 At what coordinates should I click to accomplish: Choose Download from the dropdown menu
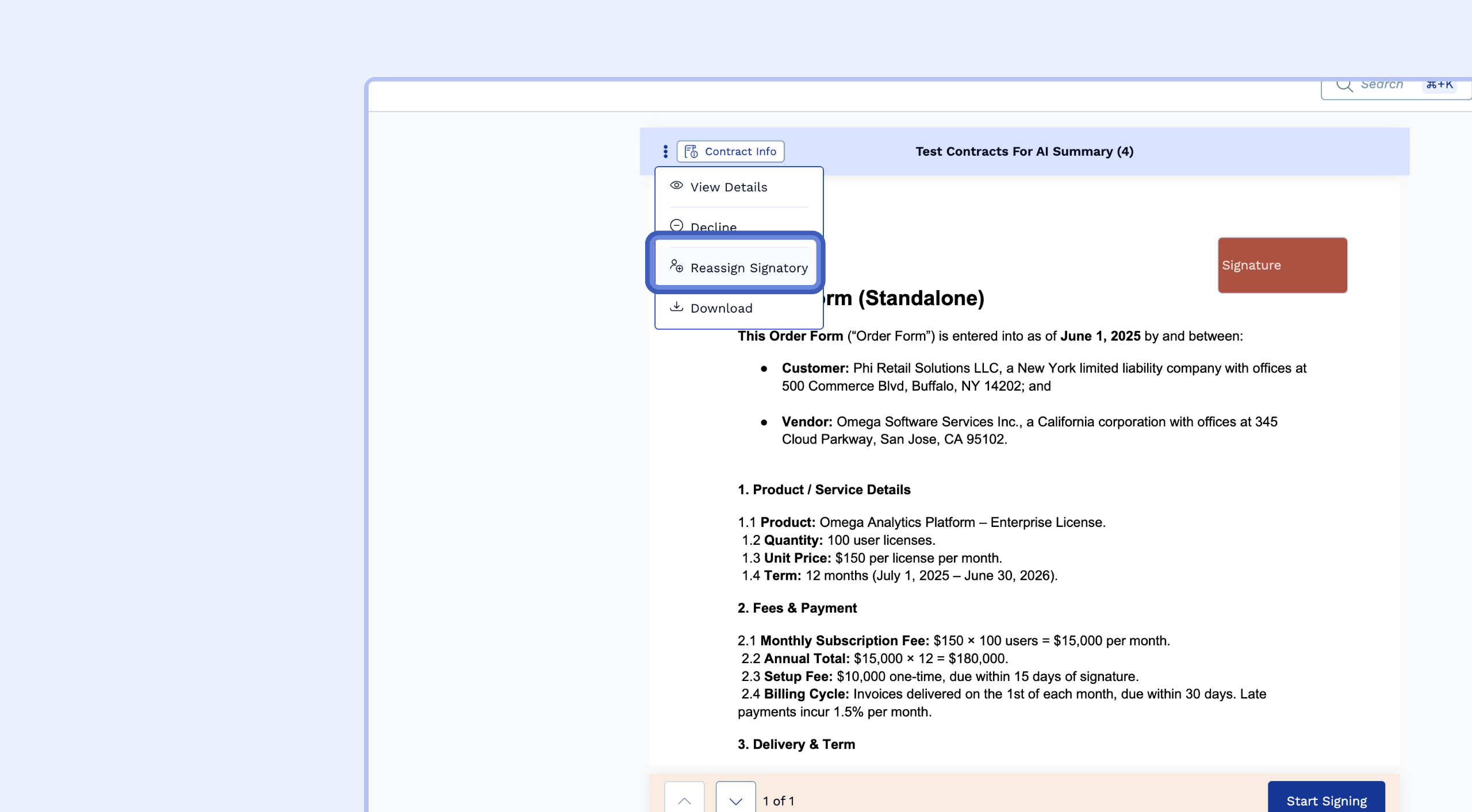pyautogui.click(x=721, y=308)
